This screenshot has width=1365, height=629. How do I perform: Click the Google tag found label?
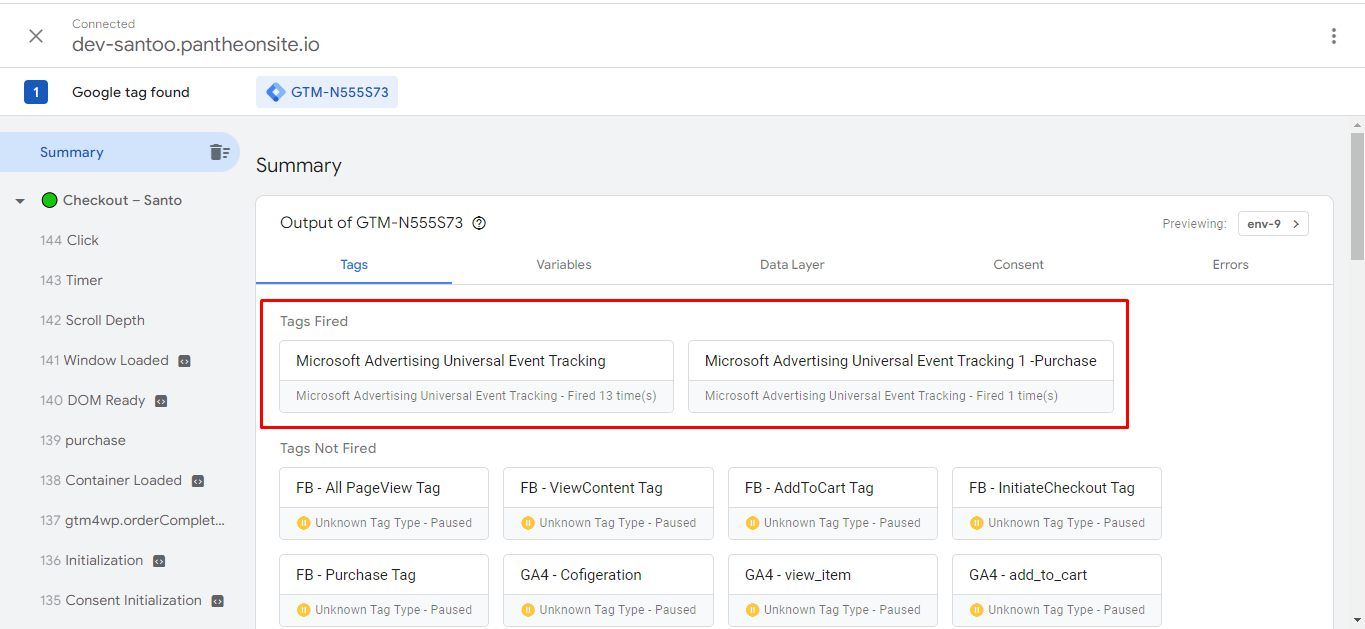click(x=131, y=92)
